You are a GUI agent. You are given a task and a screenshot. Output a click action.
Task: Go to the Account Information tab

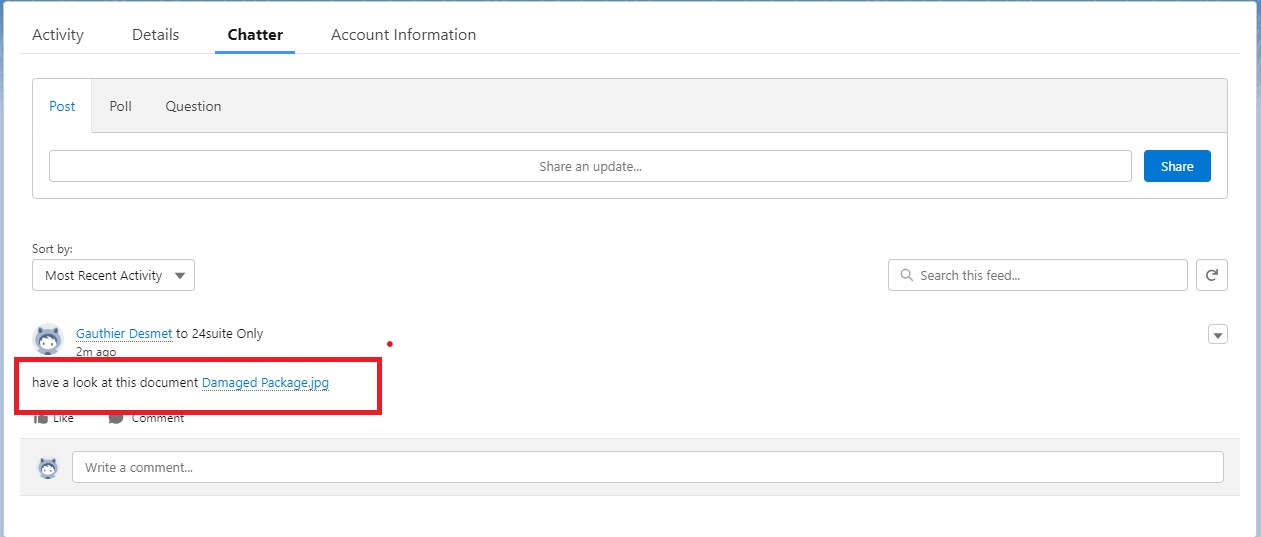[403, 35]
